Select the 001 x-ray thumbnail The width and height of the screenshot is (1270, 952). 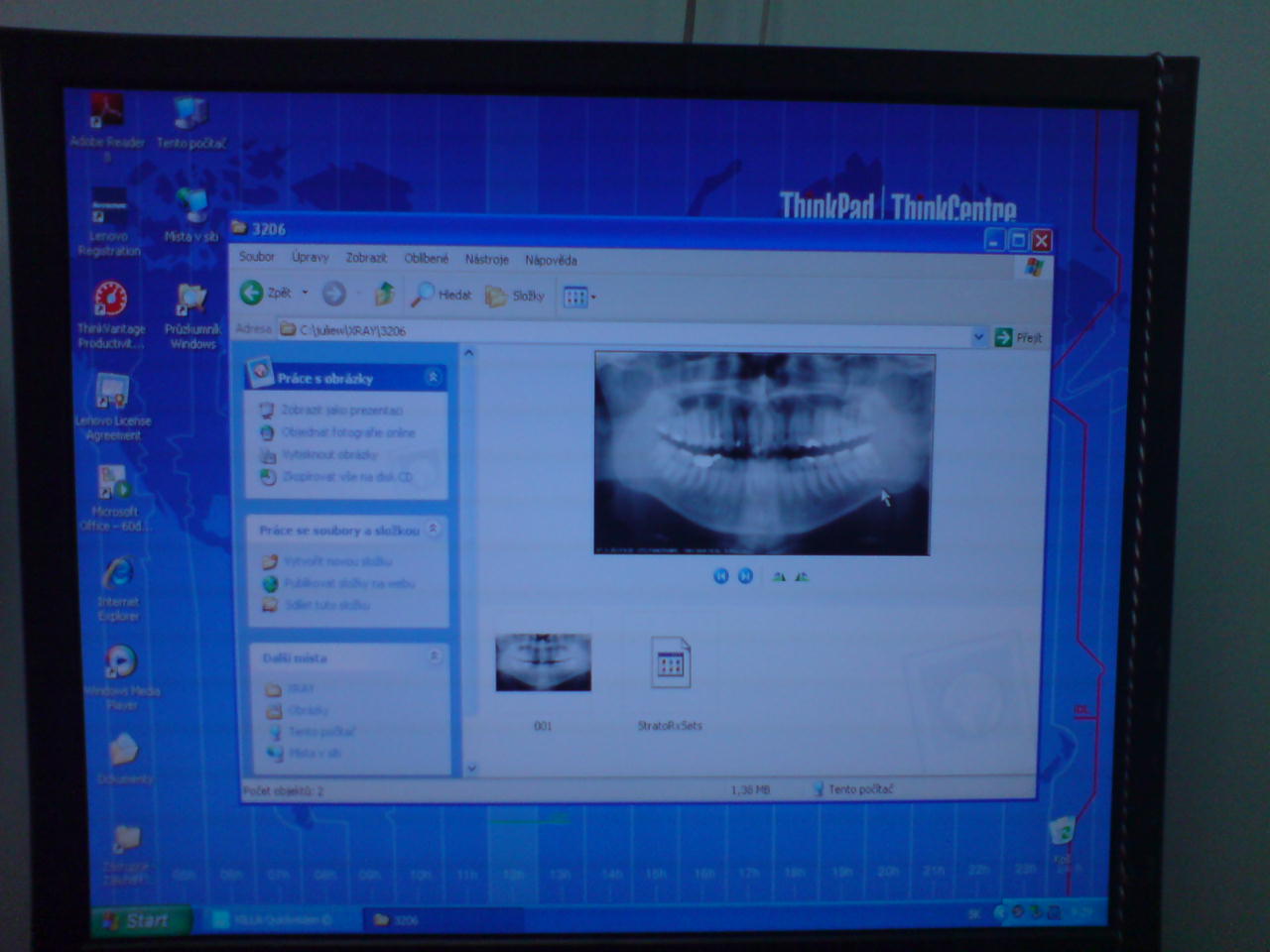[x=543, y=663]
